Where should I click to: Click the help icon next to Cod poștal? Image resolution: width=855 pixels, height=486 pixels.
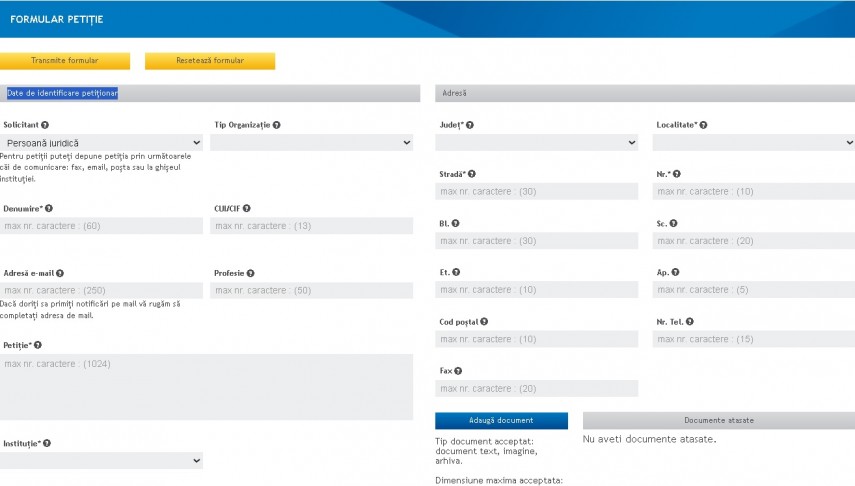coord(484,322)
